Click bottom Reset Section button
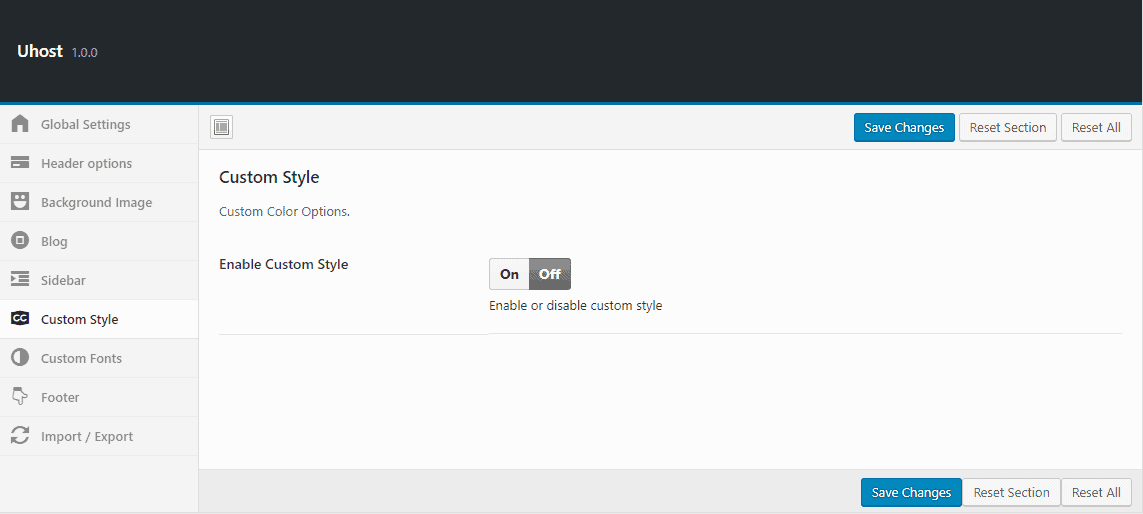Image resolution: width=1143 pixels, height=514 pixels. pos(1011,492)
